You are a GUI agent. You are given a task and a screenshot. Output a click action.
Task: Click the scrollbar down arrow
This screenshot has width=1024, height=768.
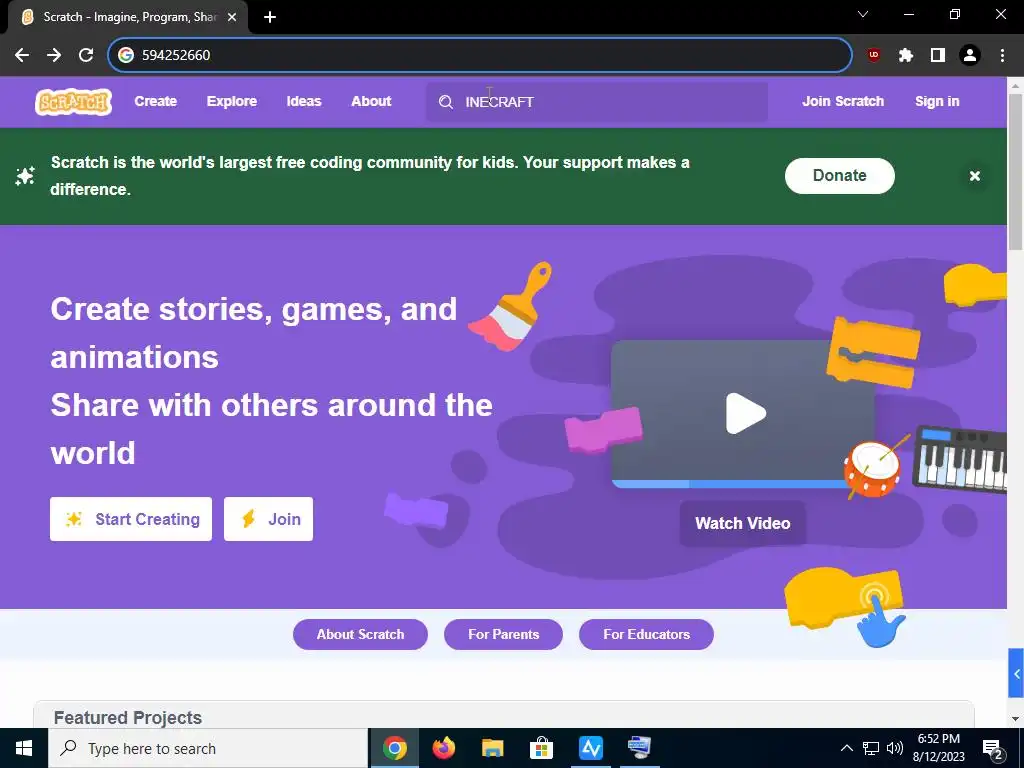point(1016,718)
